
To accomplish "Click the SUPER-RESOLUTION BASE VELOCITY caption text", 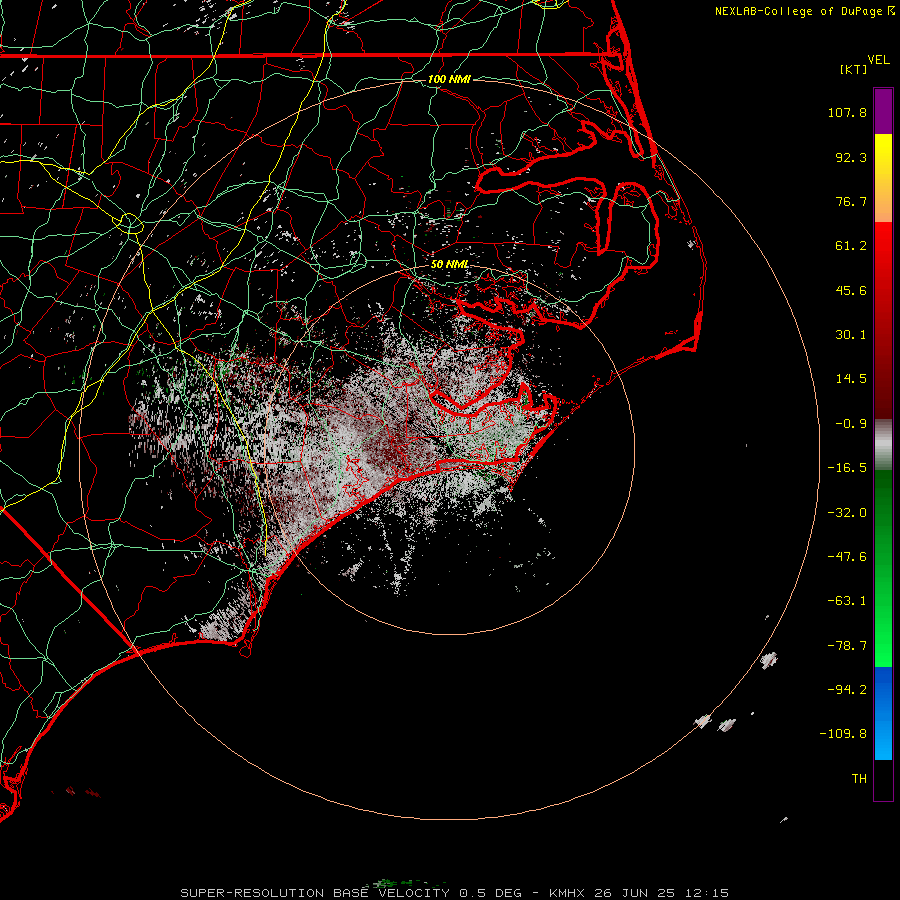I will tap(315, 893).
